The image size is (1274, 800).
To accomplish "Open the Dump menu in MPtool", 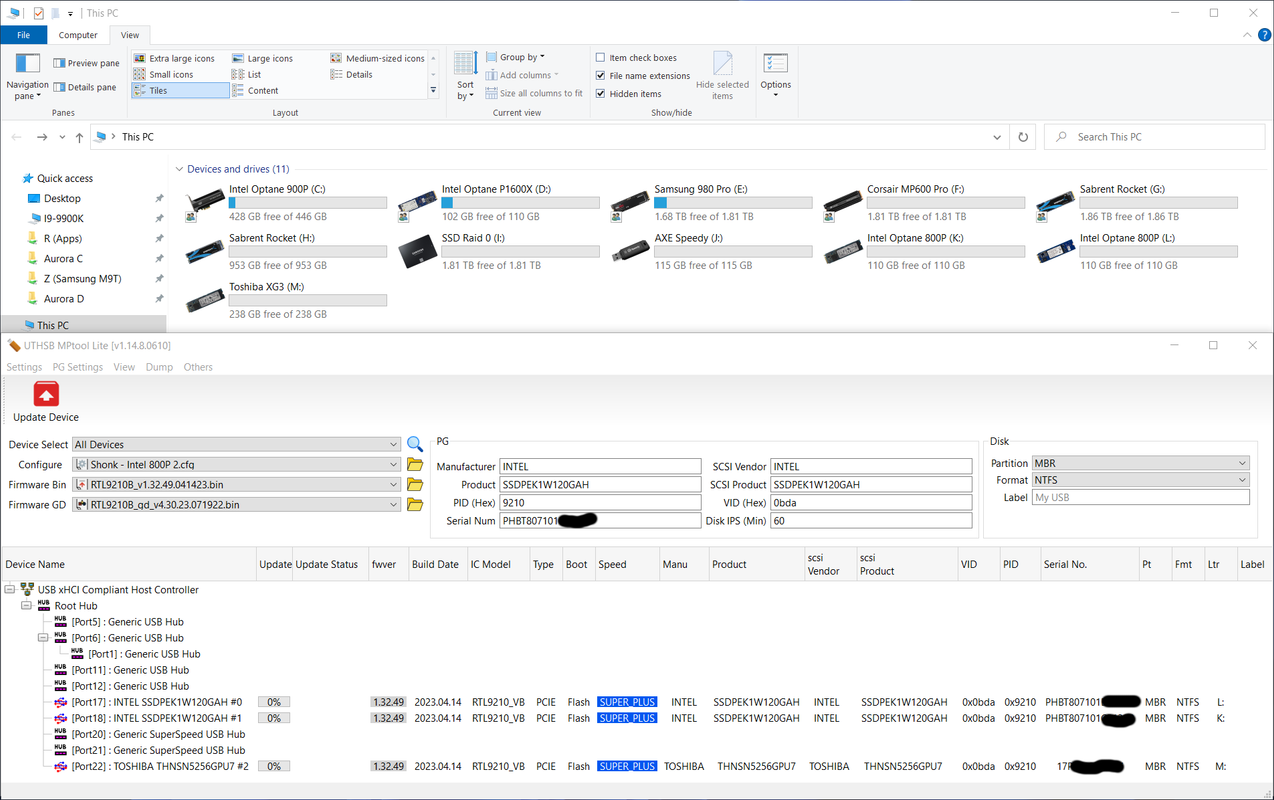I will tap(159, 367).
